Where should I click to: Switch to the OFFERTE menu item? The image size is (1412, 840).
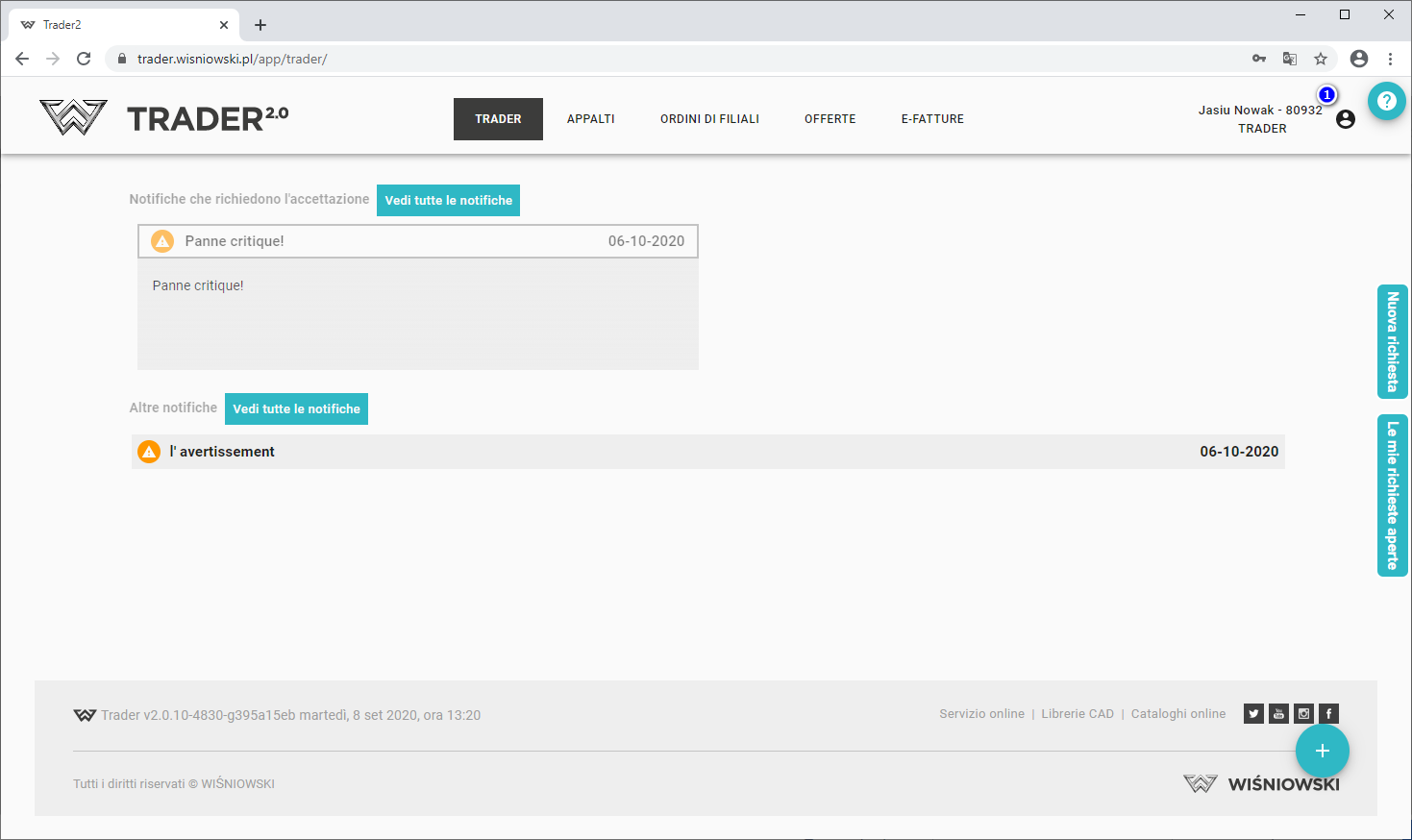(x=830, y=119)
